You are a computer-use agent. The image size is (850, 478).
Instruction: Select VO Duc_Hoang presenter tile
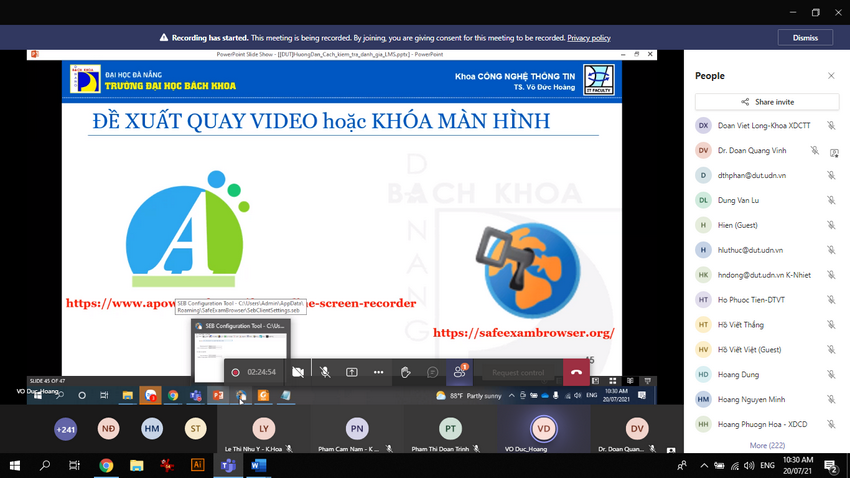[544, 429]
